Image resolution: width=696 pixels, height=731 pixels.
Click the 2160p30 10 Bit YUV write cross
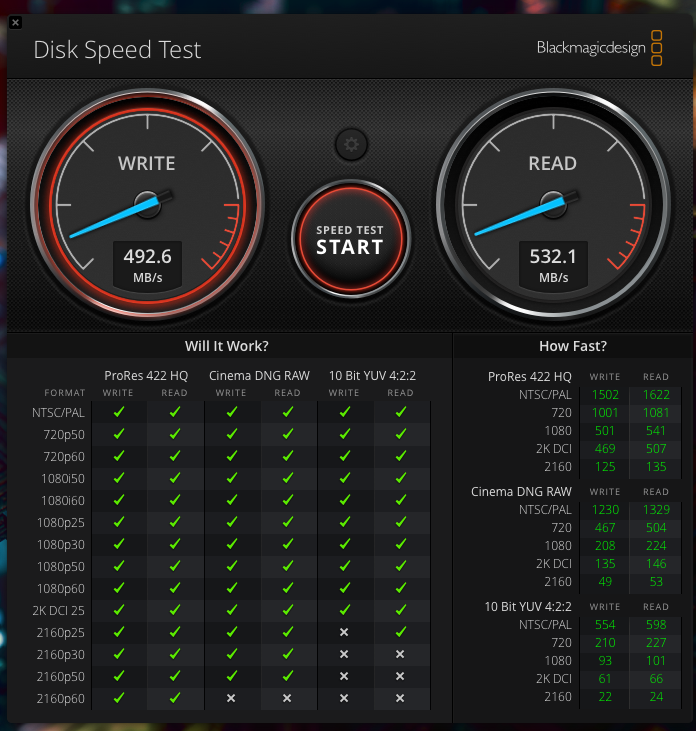point(344,654)
